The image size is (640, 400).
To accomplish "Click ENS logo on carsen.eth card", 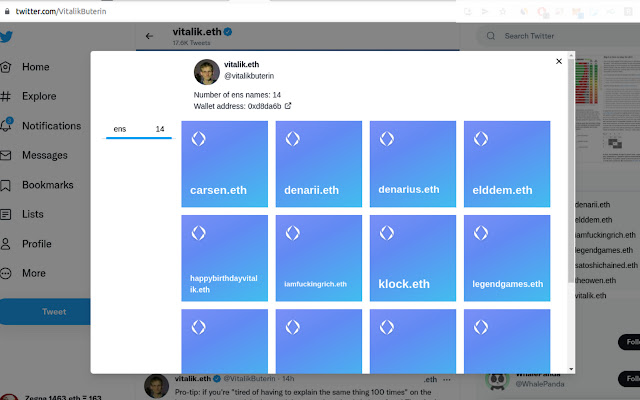I will coord(199,139).
